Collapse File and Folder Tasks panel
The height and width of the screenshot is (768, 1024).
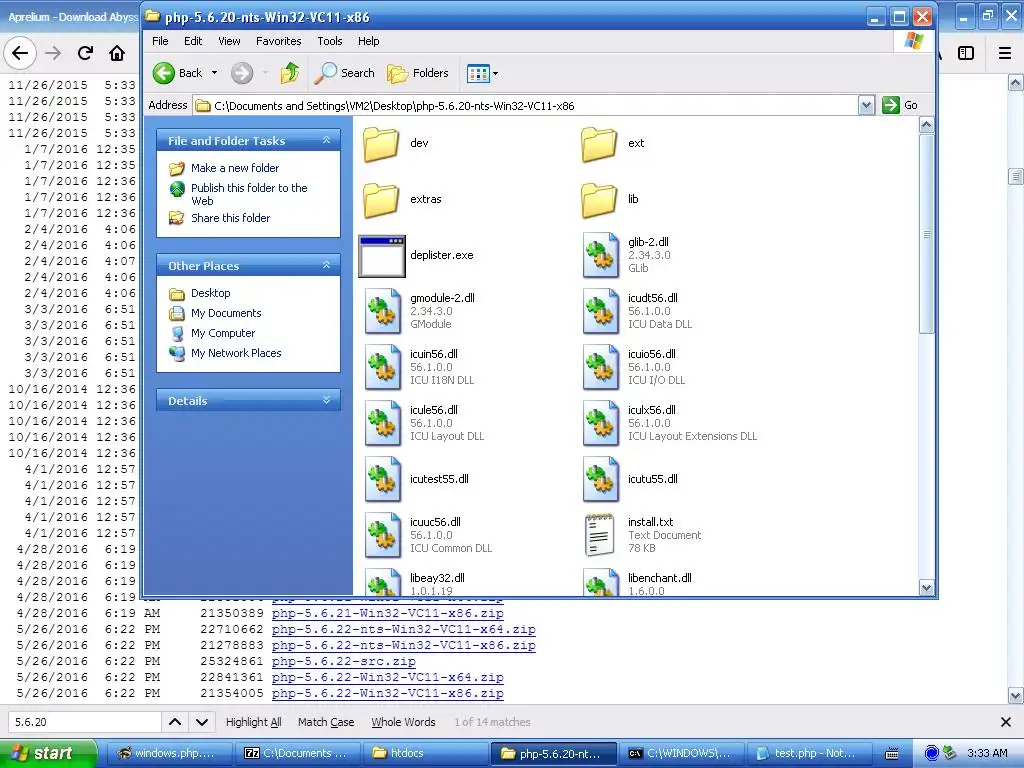pos(327,140)
